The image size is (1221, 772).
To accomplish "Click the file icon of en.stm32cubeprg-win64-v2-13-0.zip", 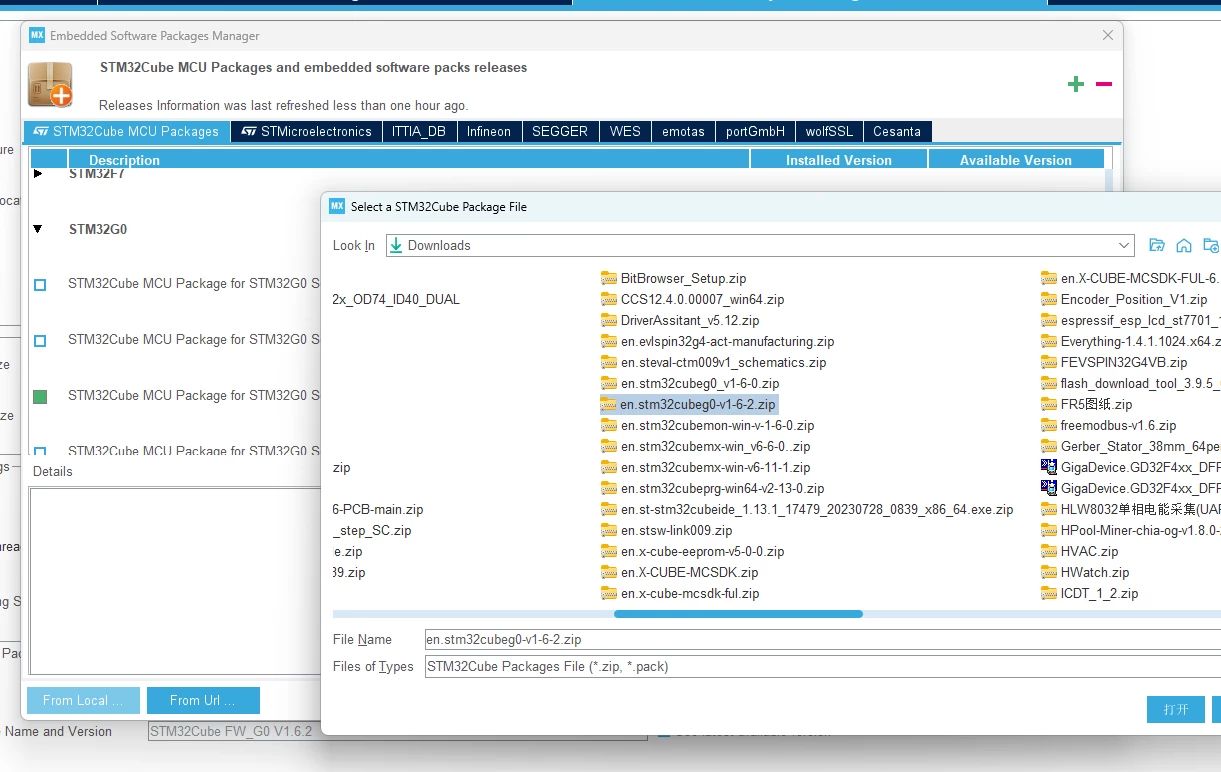I will coord(609,488).
